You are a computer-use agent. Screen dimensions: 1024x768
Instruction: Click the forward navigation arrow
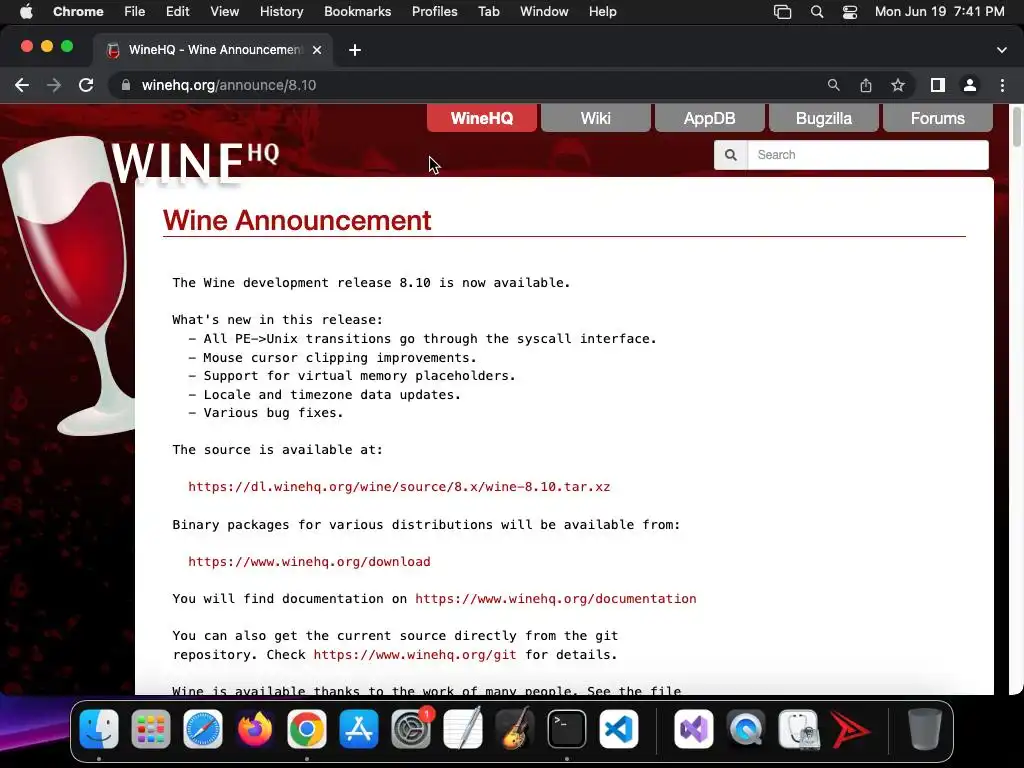(x=54, y=85)
